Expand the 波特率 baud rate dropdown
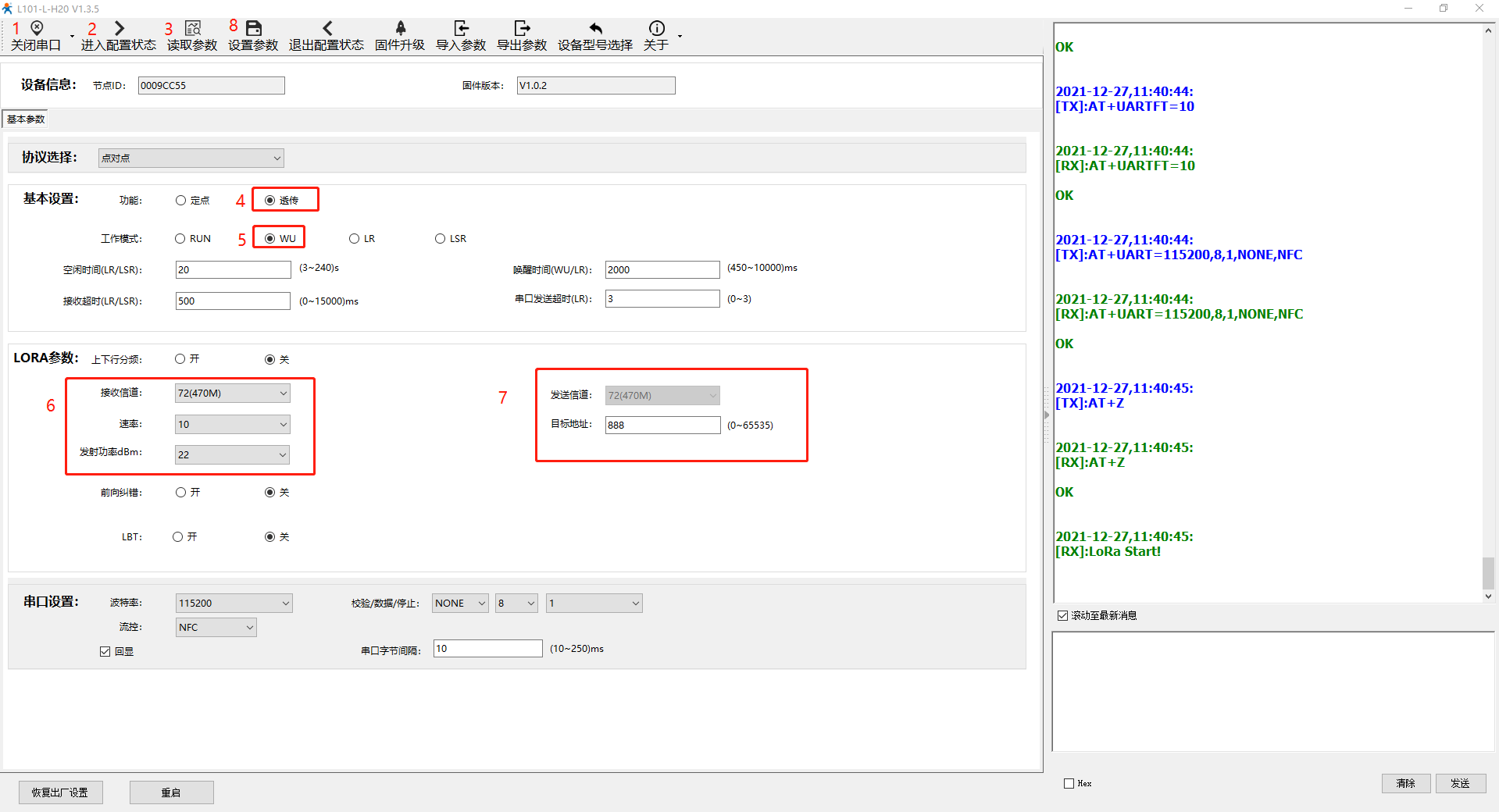Image resolution: width=1499 pixels, height=812 pixels. pos(234,604)
